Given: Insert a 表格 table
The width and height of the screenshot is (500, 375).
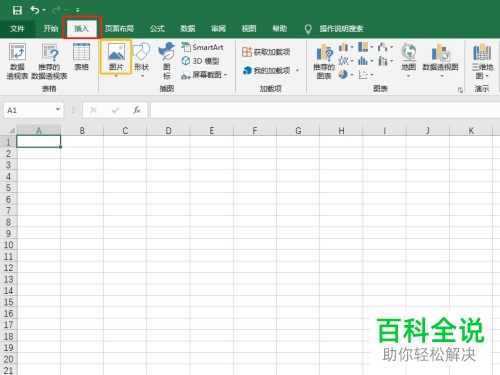Looking at the screenshot, I should click(81, 57).
